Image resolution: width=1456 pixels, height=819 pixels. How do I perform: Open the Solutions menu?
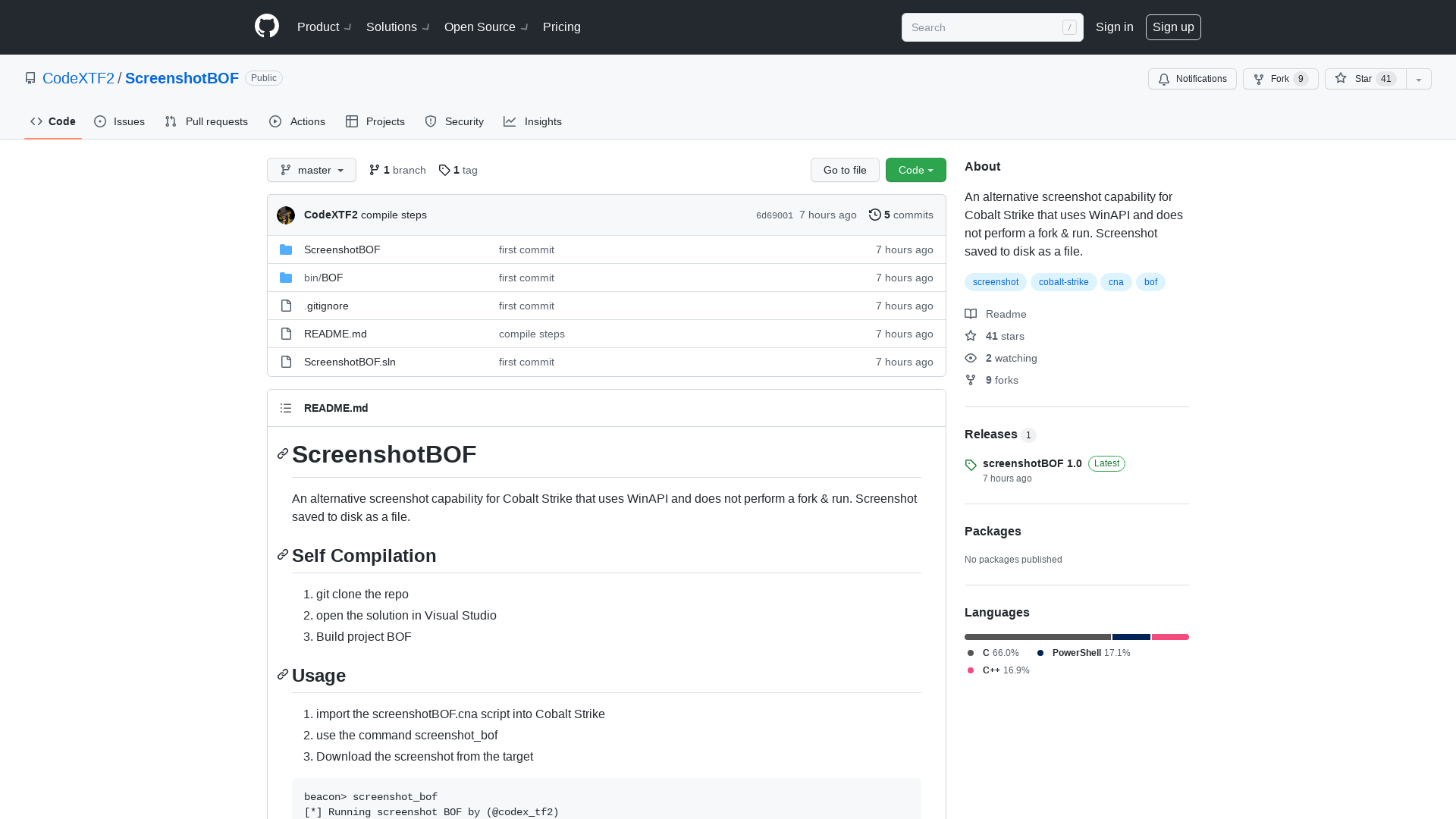coord(391,27)
